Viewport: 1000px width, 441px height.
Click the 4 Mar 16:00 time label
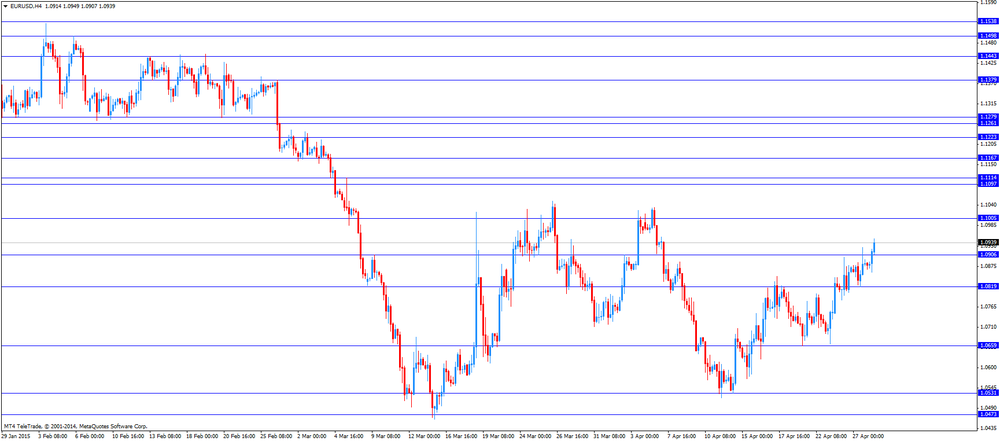[x=349, y=436]
